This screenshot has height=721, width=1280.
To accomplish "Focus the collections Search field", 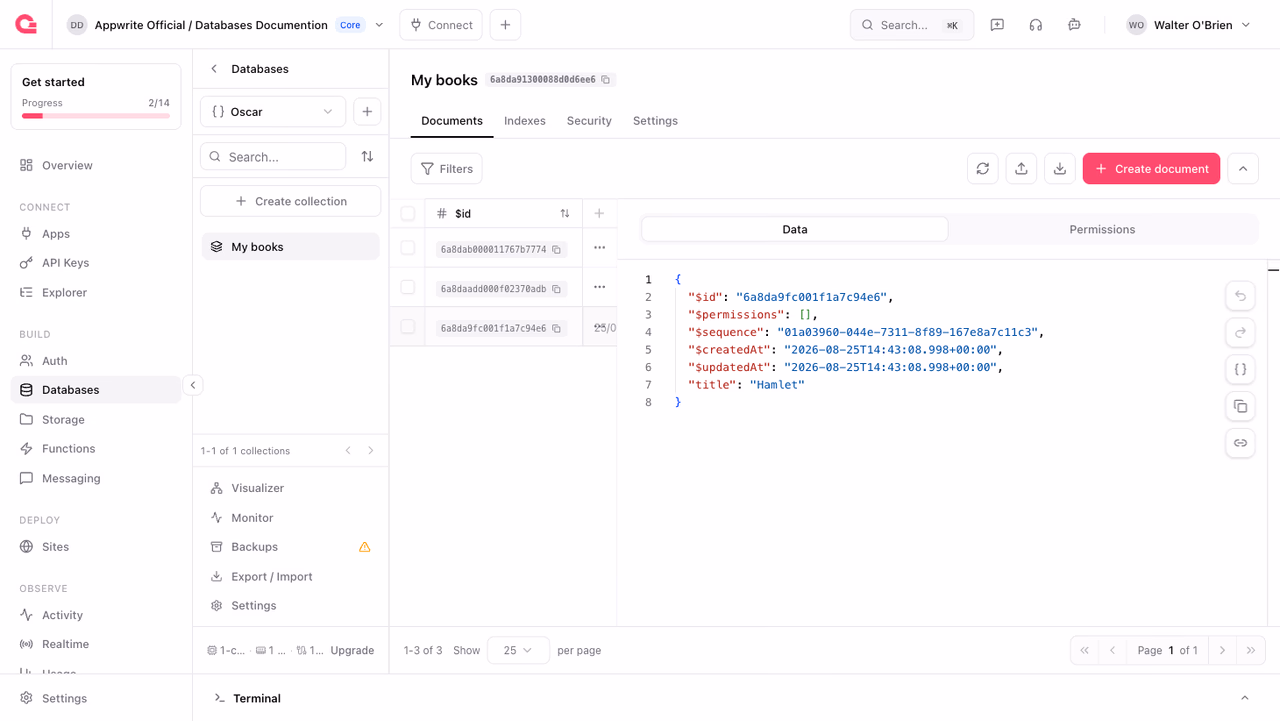I will click(x=273, y=157).
